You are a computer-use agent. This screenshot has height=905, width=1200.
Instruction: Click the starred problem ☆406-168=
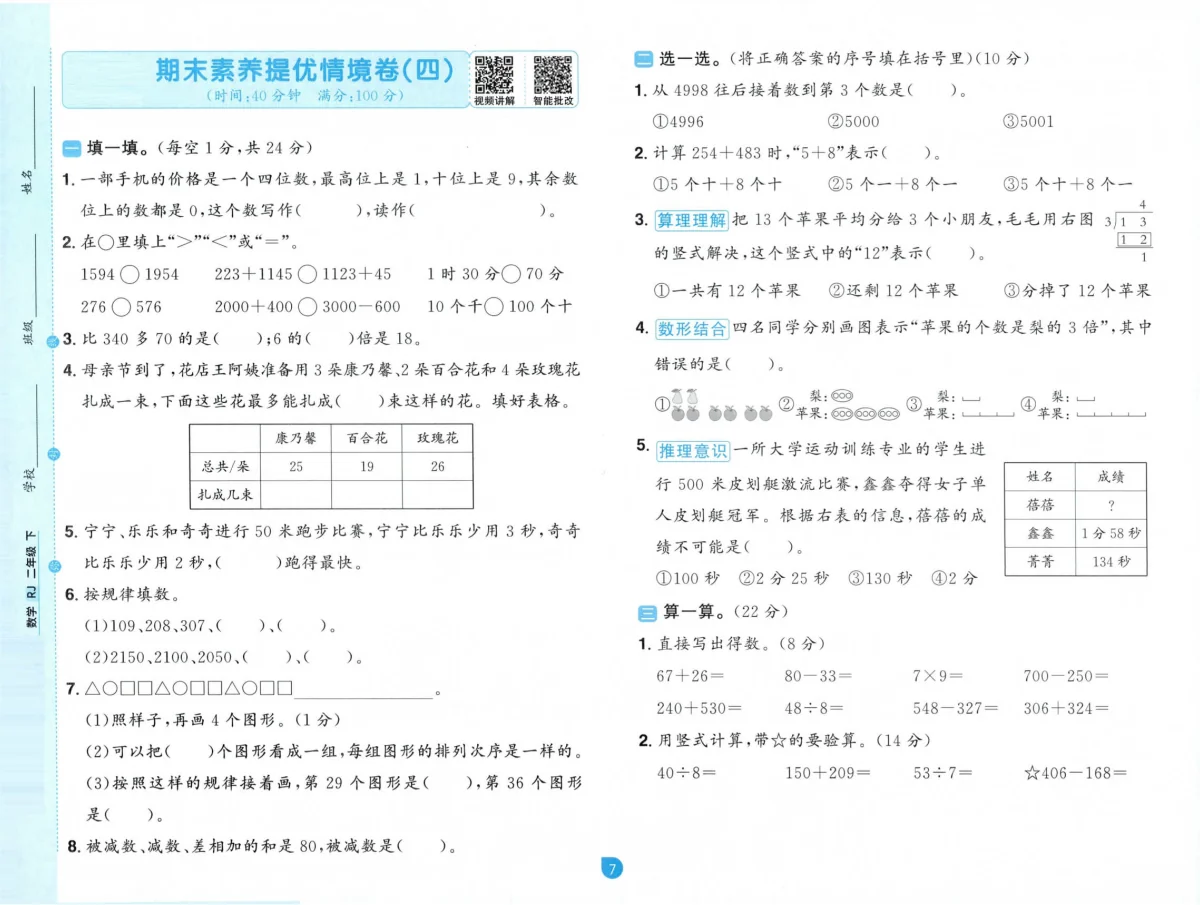click(1076, 772)
